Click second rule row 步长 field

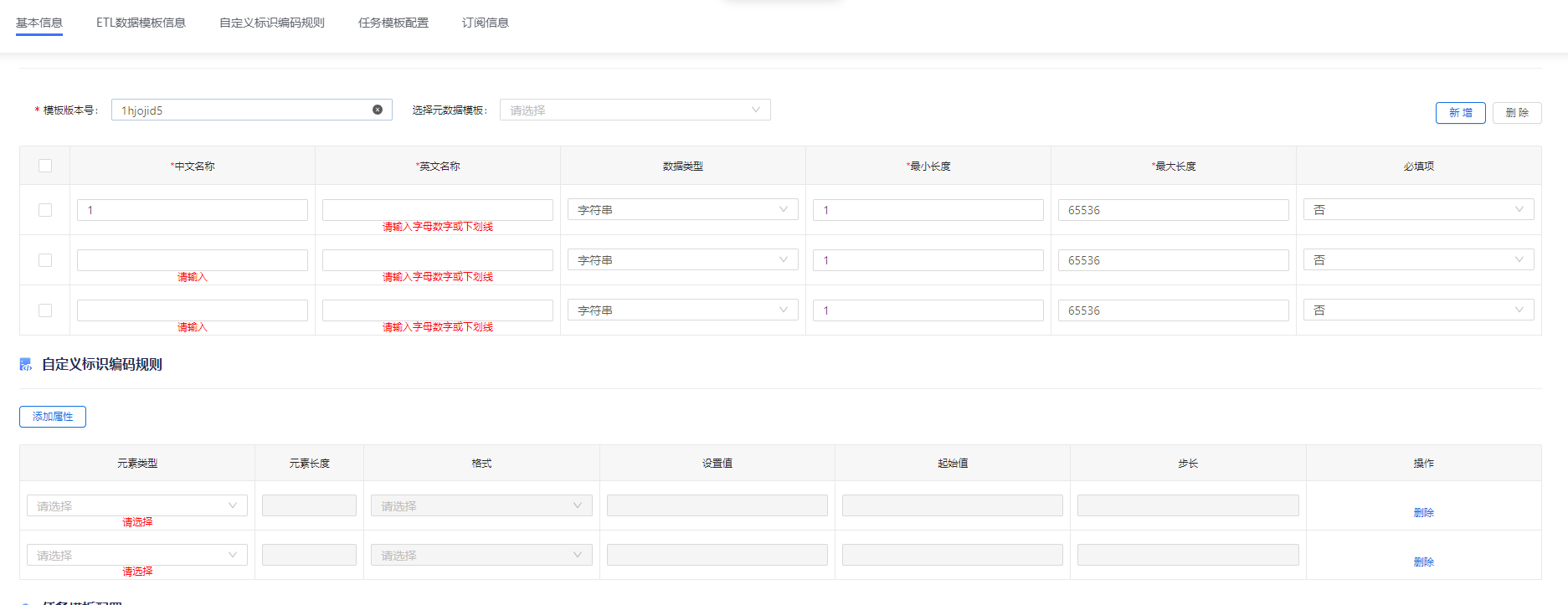[1188, 555]
